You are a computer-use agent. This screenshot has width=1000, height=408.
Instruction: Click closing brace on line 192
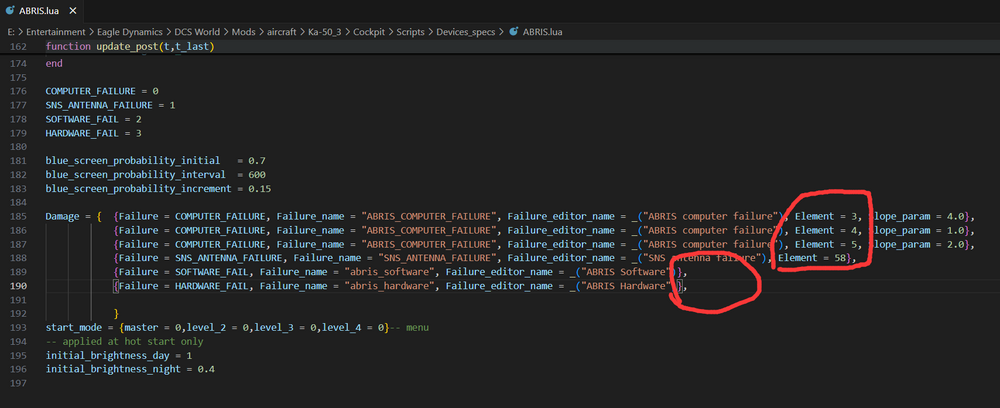tap(115, 314)
